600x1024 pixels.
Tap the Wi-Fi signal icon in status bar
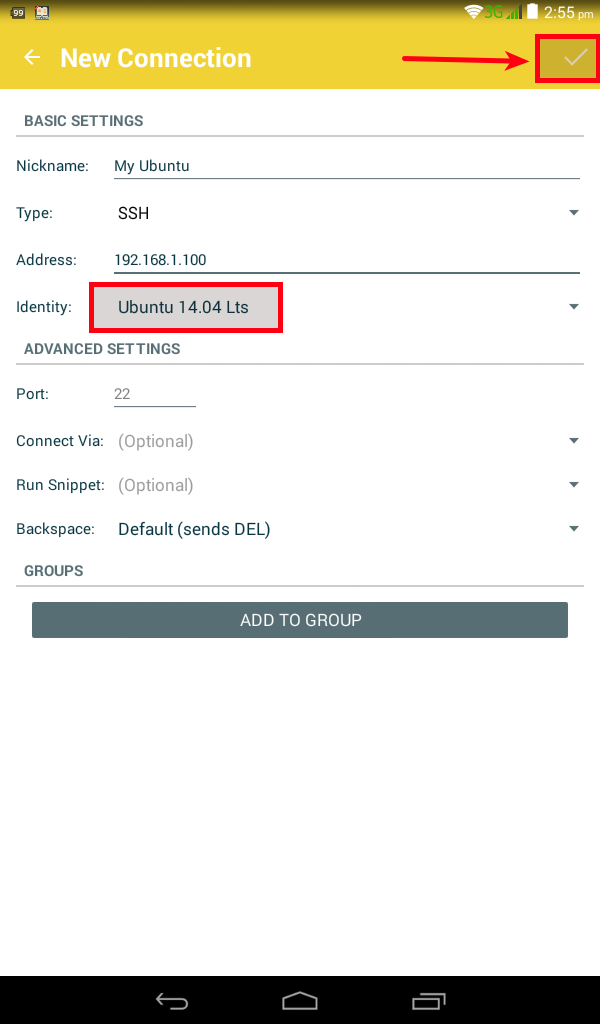point(473,11)
